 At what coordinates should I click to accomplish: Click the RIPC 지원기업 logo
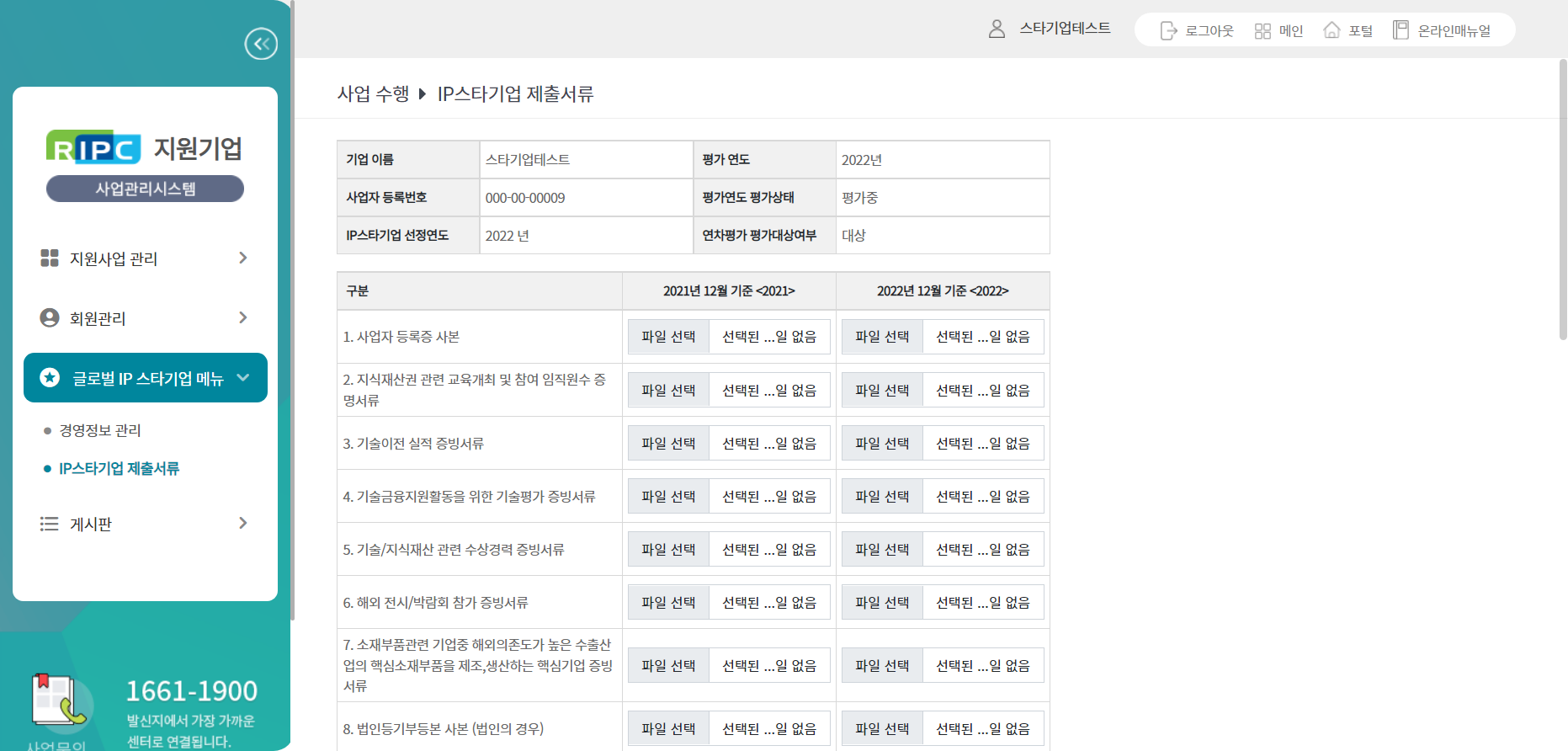[x=144, y=149]
